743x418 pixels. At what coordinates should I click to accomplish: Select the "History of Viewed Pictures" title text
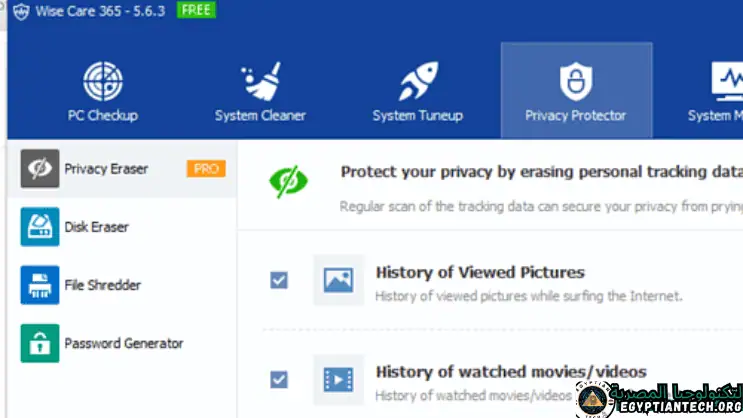coord(480,272)
